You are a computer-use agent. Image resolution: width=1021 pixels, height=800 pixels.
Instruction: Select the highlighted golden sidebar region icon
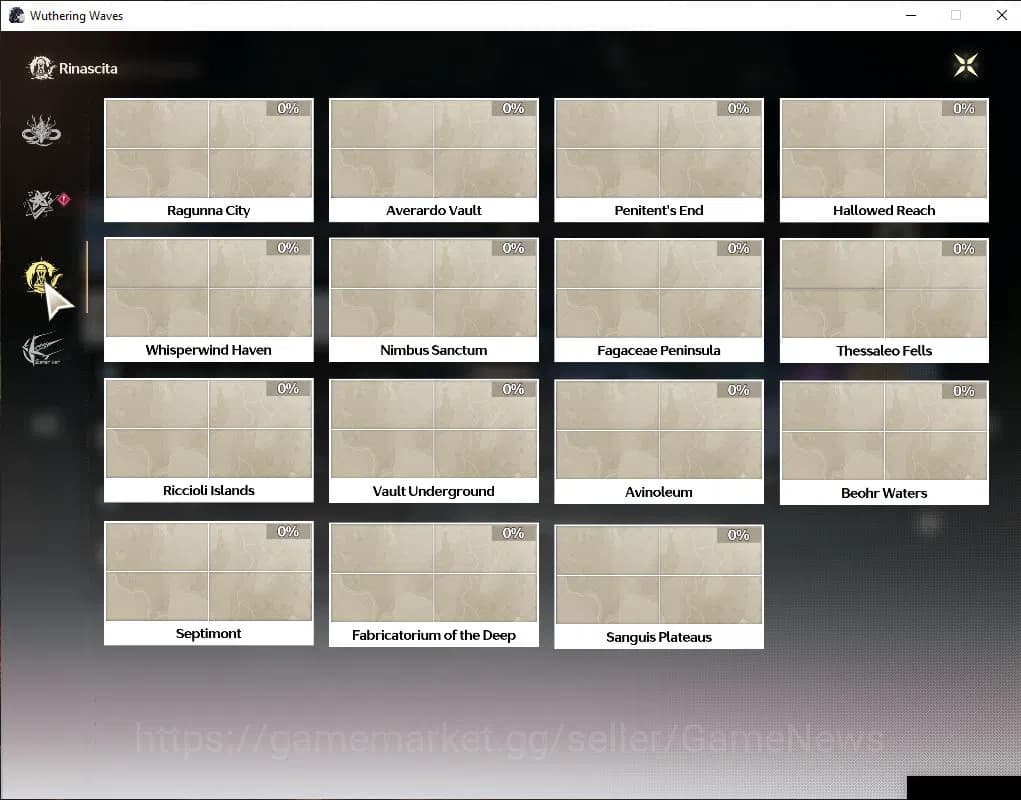coord(42,277)
